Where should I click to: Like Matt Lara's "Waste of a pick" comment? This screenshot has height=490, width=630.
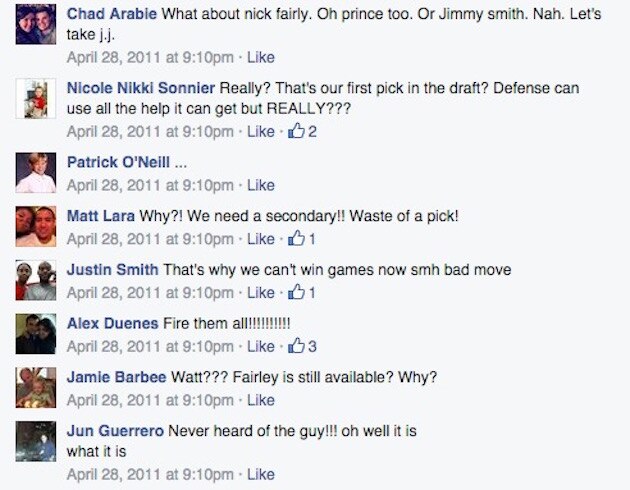pos(261,239)
